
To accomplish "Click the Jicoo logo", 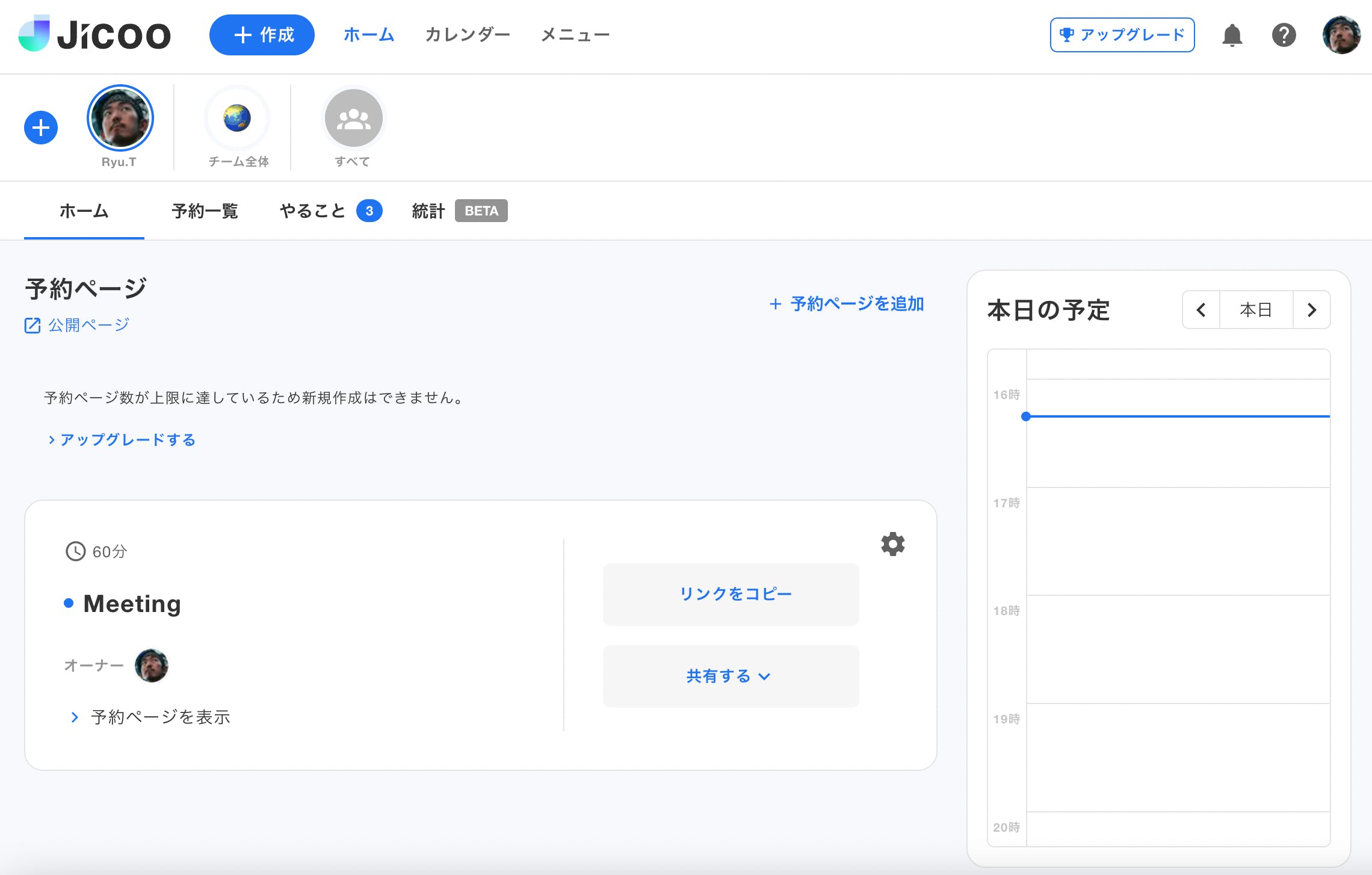I will tap(94, 34).
